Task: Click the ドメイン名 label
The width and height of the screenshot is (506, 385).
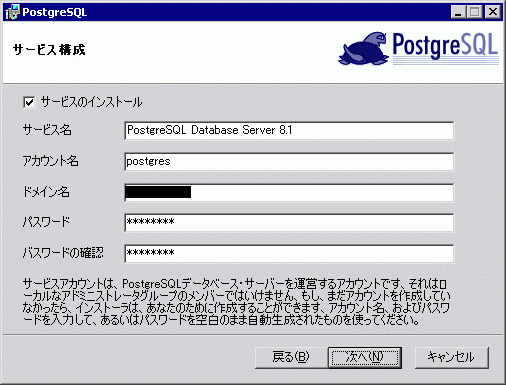Action: 46,192
